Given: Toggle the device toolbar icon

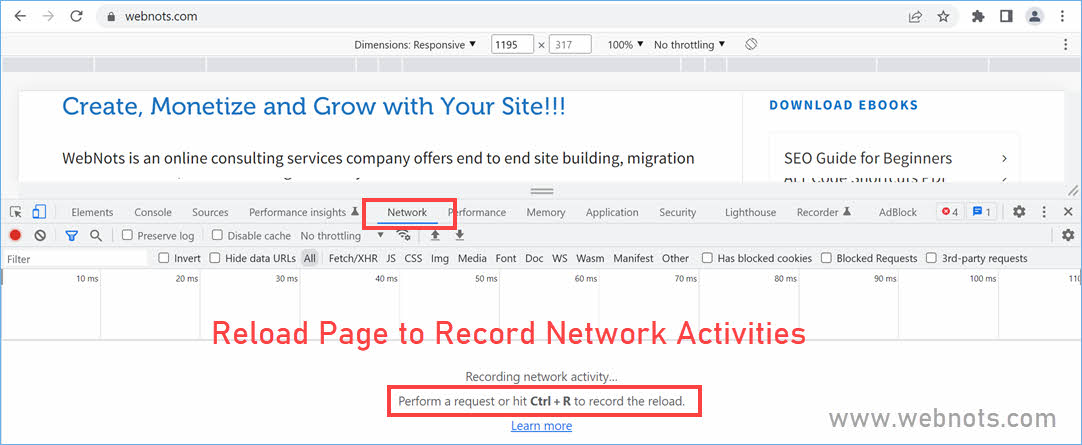Looking at the screenshot, I should pyautogui.click(x=39, y=212).
